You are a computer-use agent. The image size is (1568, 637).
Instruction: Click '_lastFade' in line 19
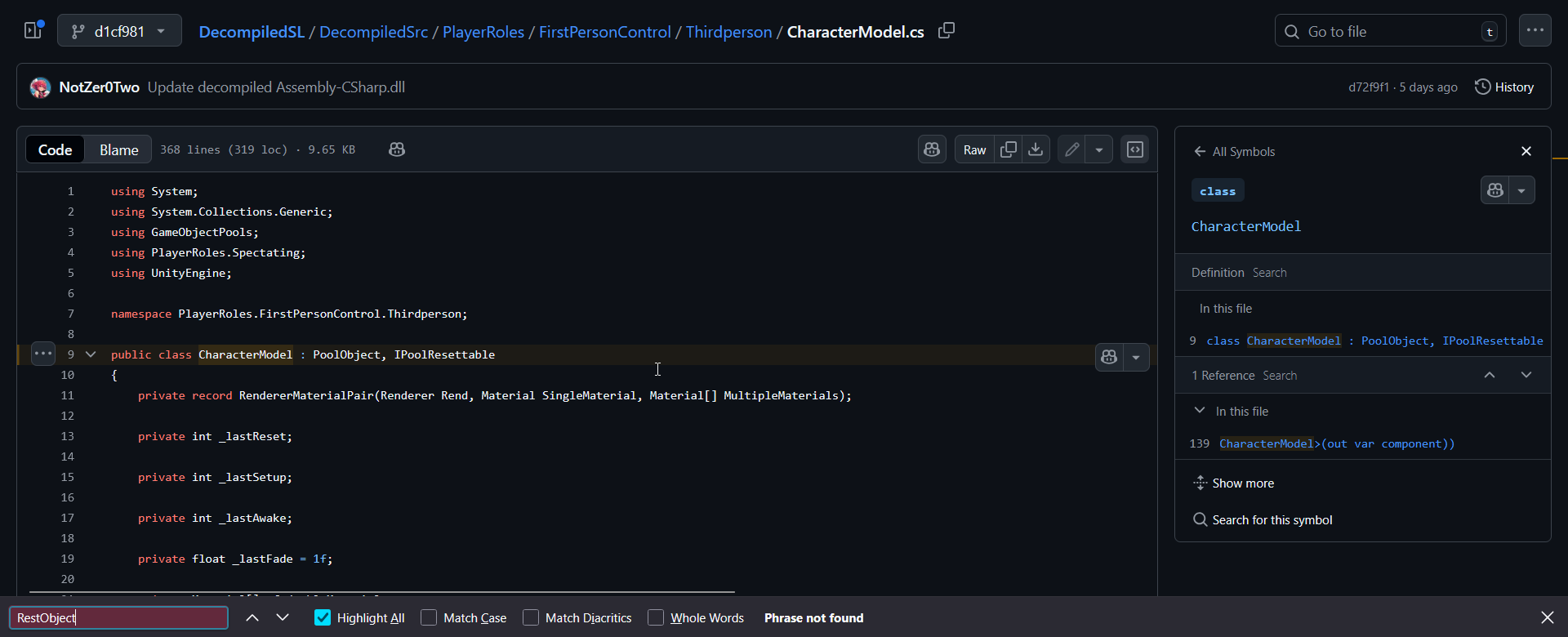tap(263, 559)
